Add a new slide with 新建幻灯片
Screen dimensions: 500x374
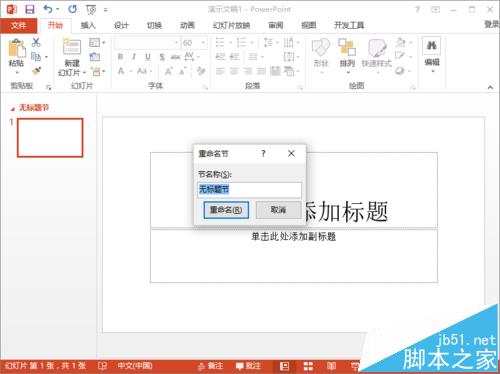point(72,57)
